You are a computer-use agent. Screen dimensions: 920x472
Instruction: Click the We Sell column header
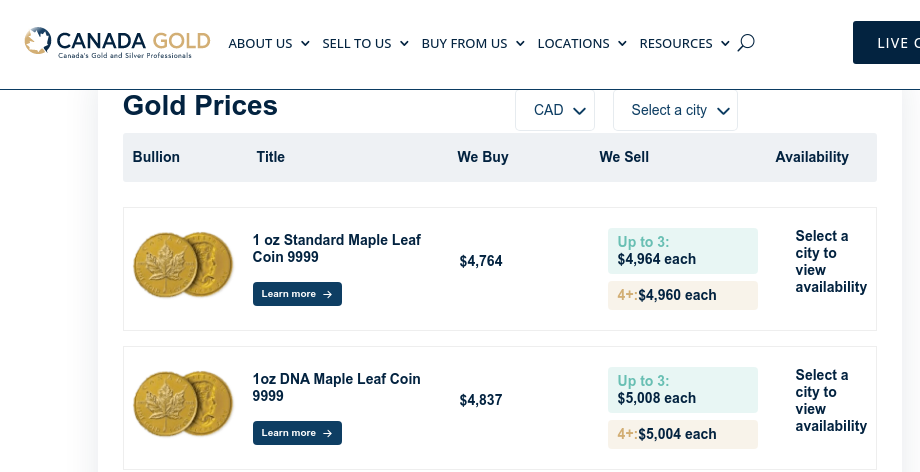pos(624,157)
